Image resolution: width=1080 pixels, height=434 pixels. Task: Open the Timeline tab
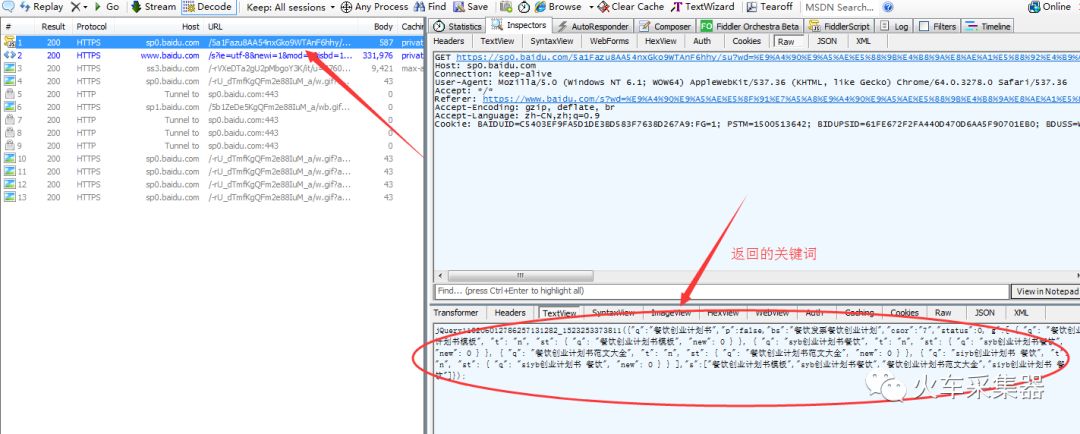click(988, 26)
